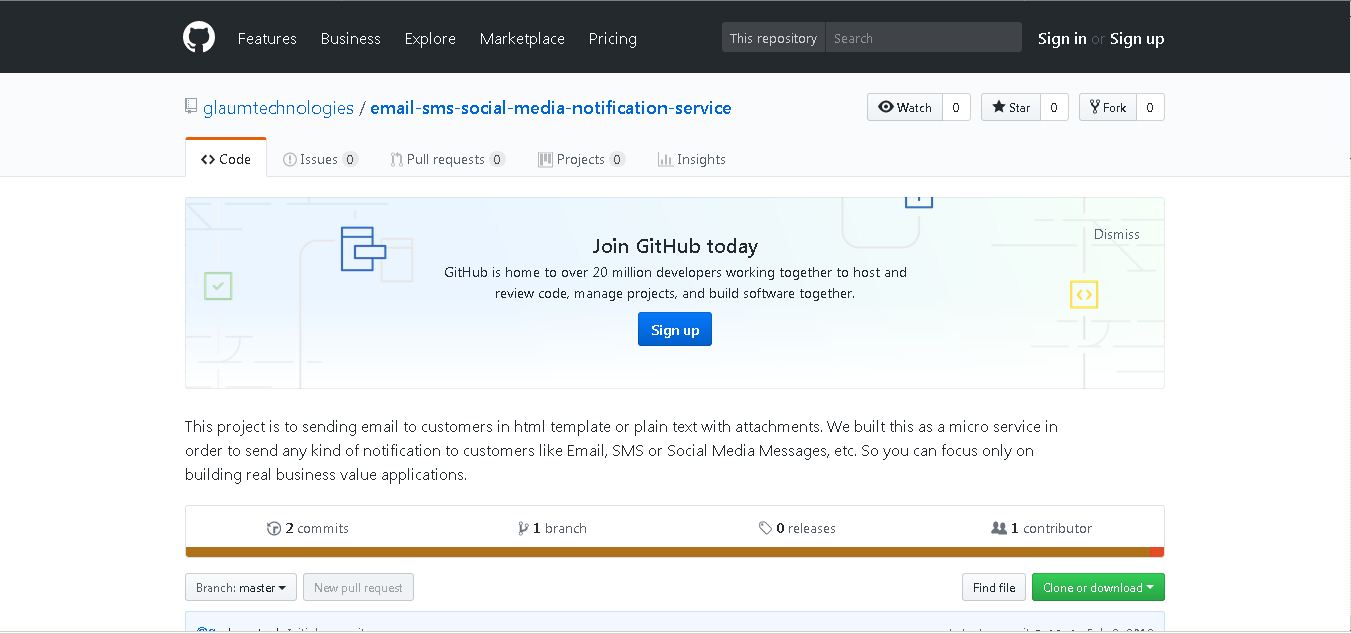Switch to the Pull requests tab
Screen dimensions: 1351x634
(x=447, y=159)
